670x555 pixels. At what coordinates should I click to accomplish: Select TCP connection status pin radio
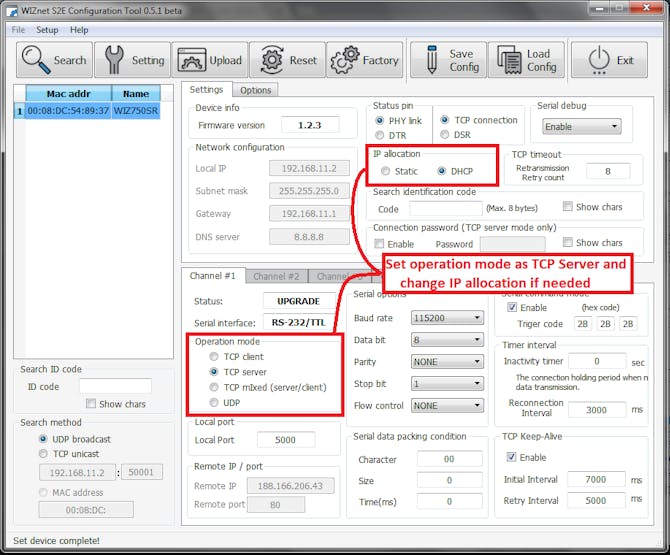click(444, 120)
